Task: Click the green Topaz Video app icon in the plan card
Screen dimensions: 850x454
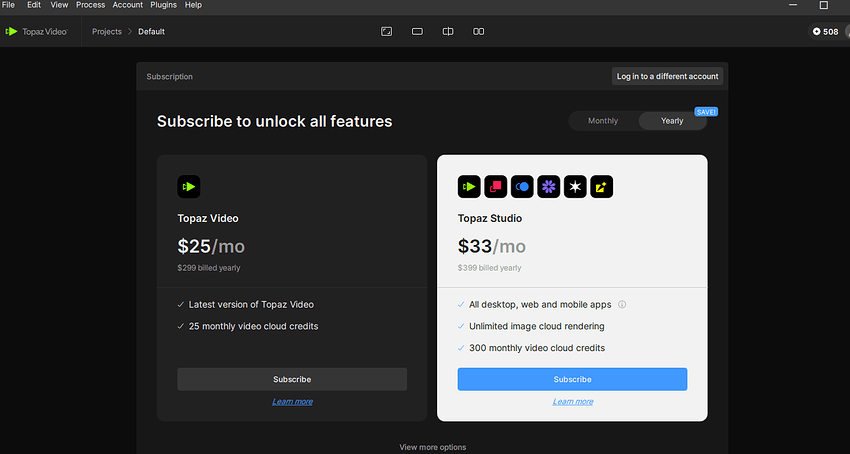Action: pyautogui.click(x=189, y=187)
